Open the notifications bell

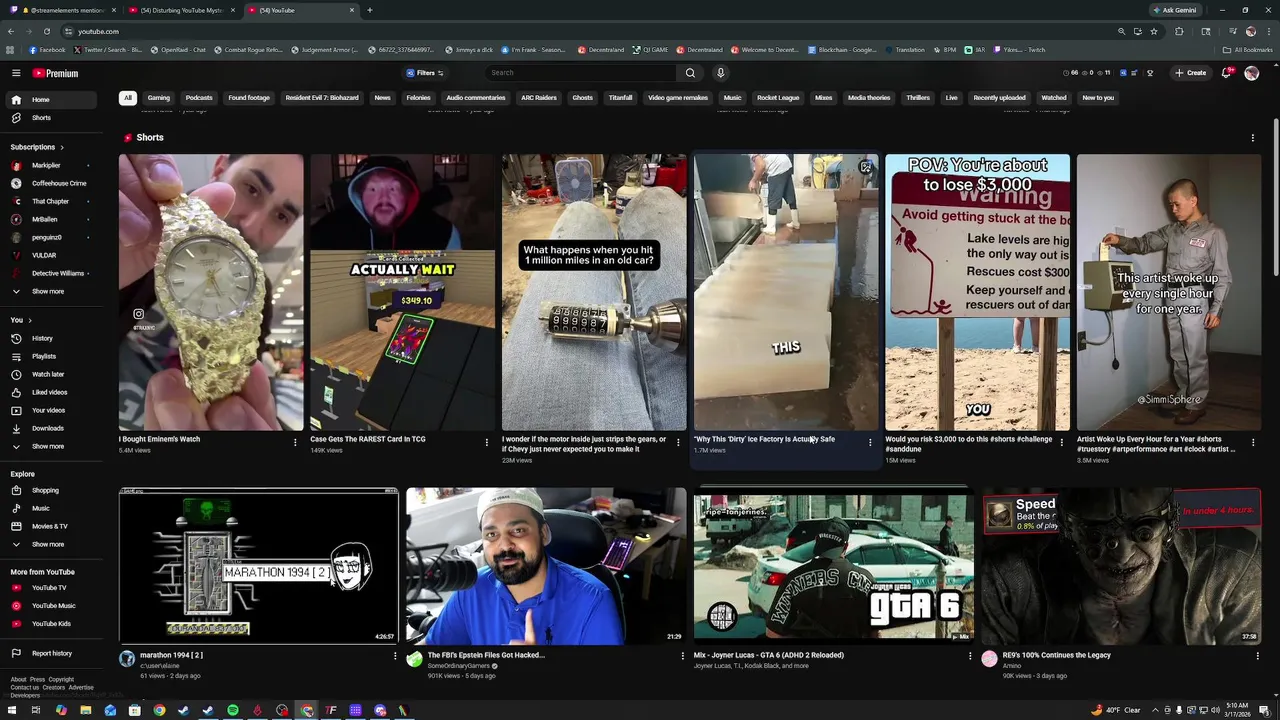coord(1227,73)
